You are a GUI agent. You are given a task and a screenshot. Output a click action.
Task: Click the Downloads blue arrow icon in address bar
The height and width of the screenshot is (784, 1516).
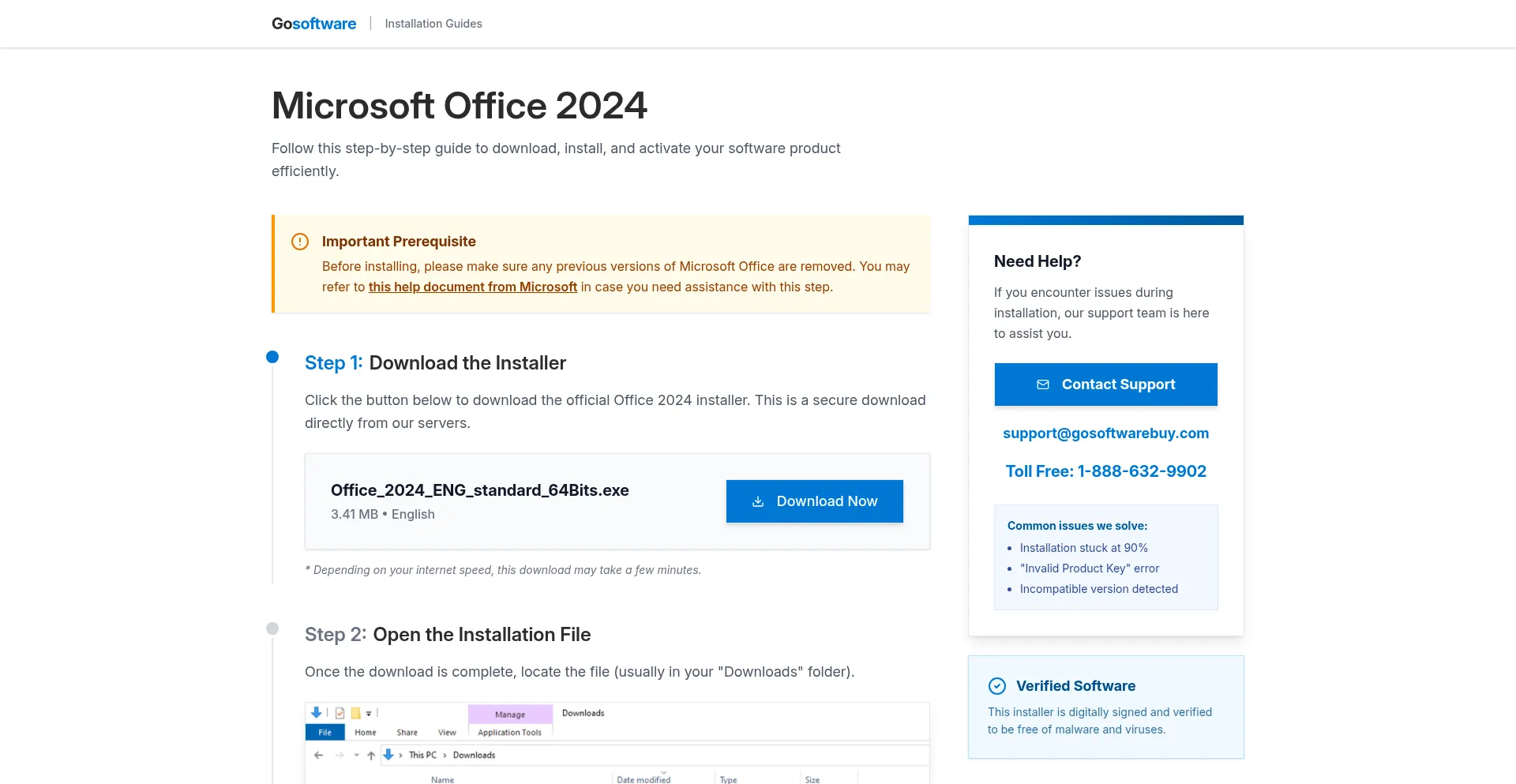click(x=388, y=755)
